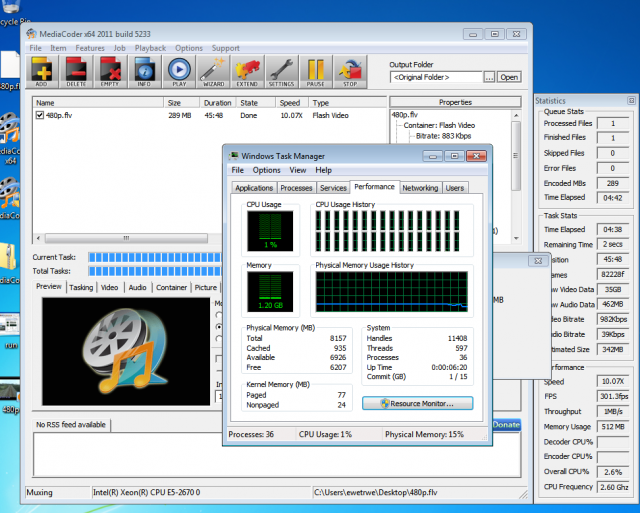Open the Features menu
The height and width of the screenshot is (513, 640).
click(x=90, y=48)
